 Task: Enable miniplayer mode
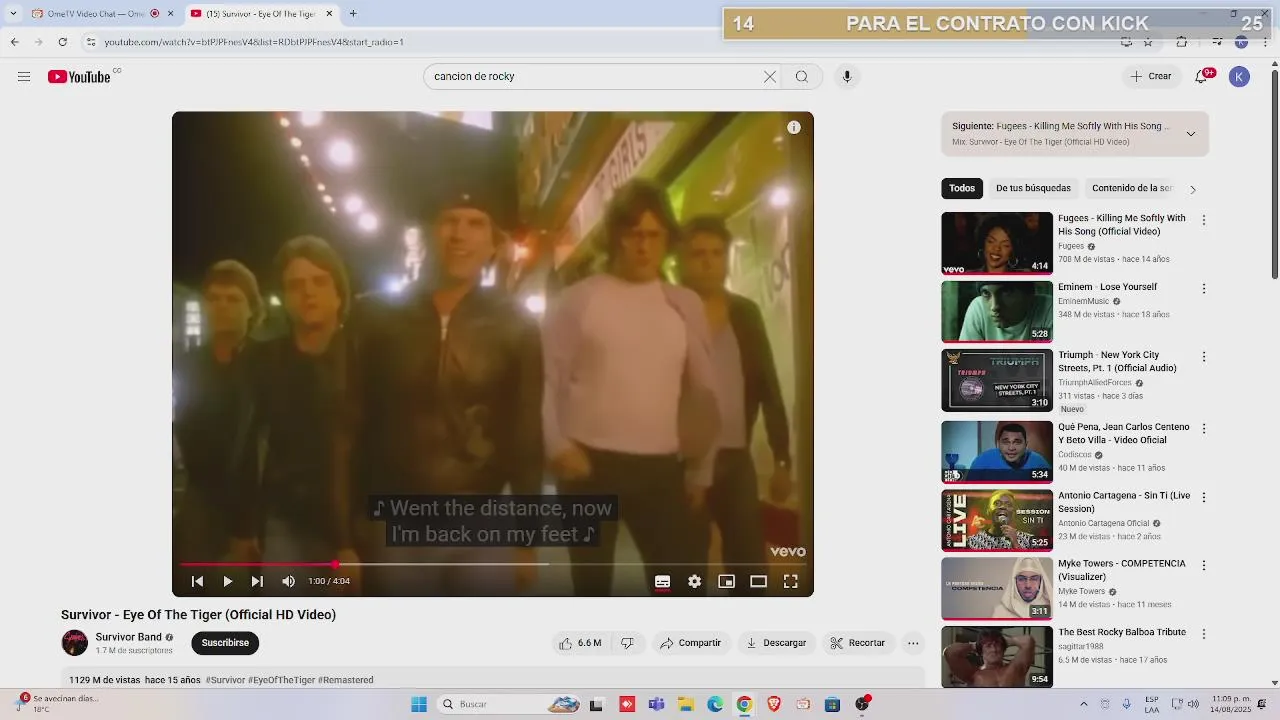pos(726,581)
